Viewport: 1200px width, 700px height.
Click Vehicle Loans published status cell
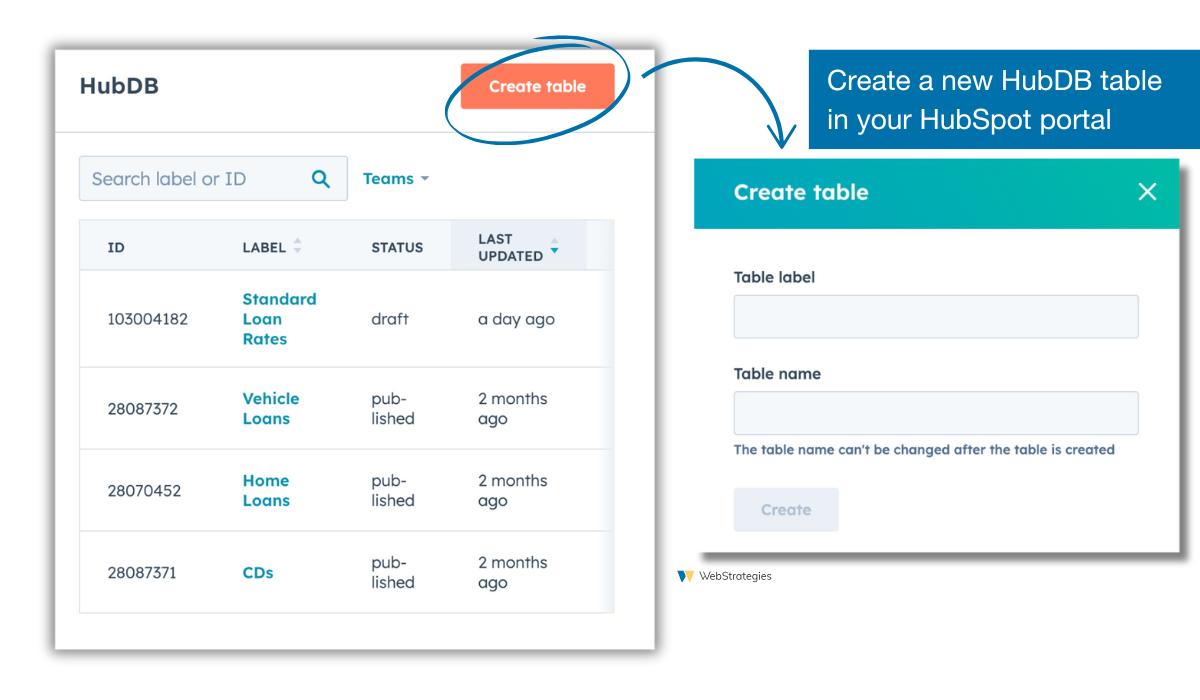coord(393,408)
